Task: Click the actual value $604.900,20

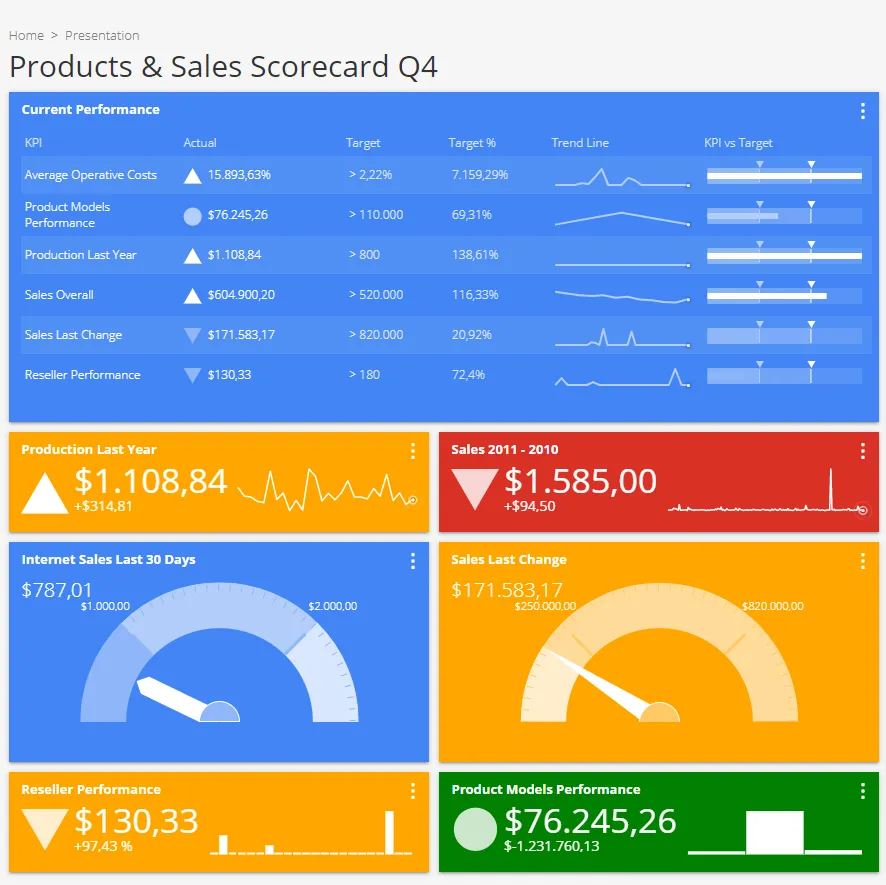Action: coord(241,295)
